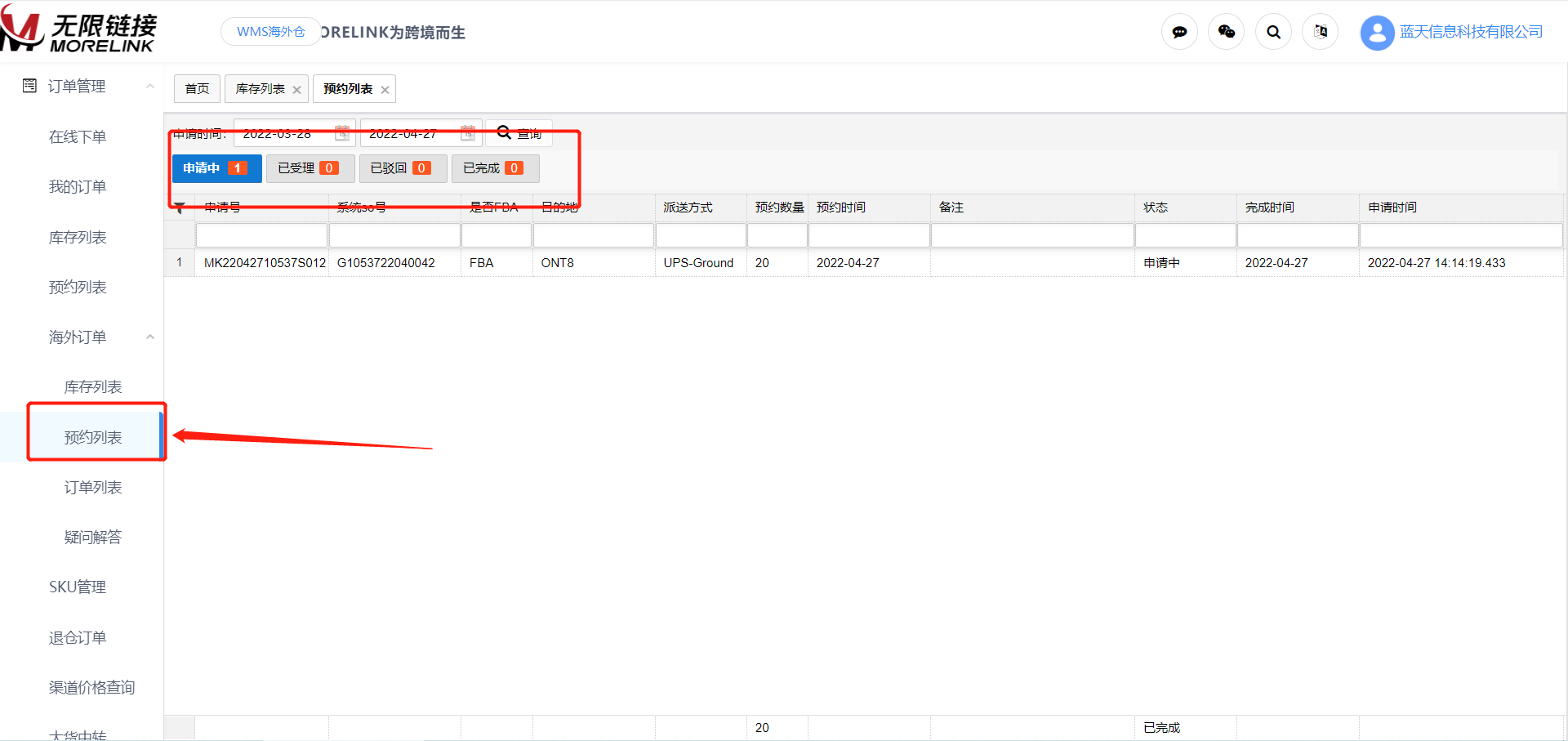Switch to the 库存列表 tab
The image size is (1568, 741).
tap(261, 88)
